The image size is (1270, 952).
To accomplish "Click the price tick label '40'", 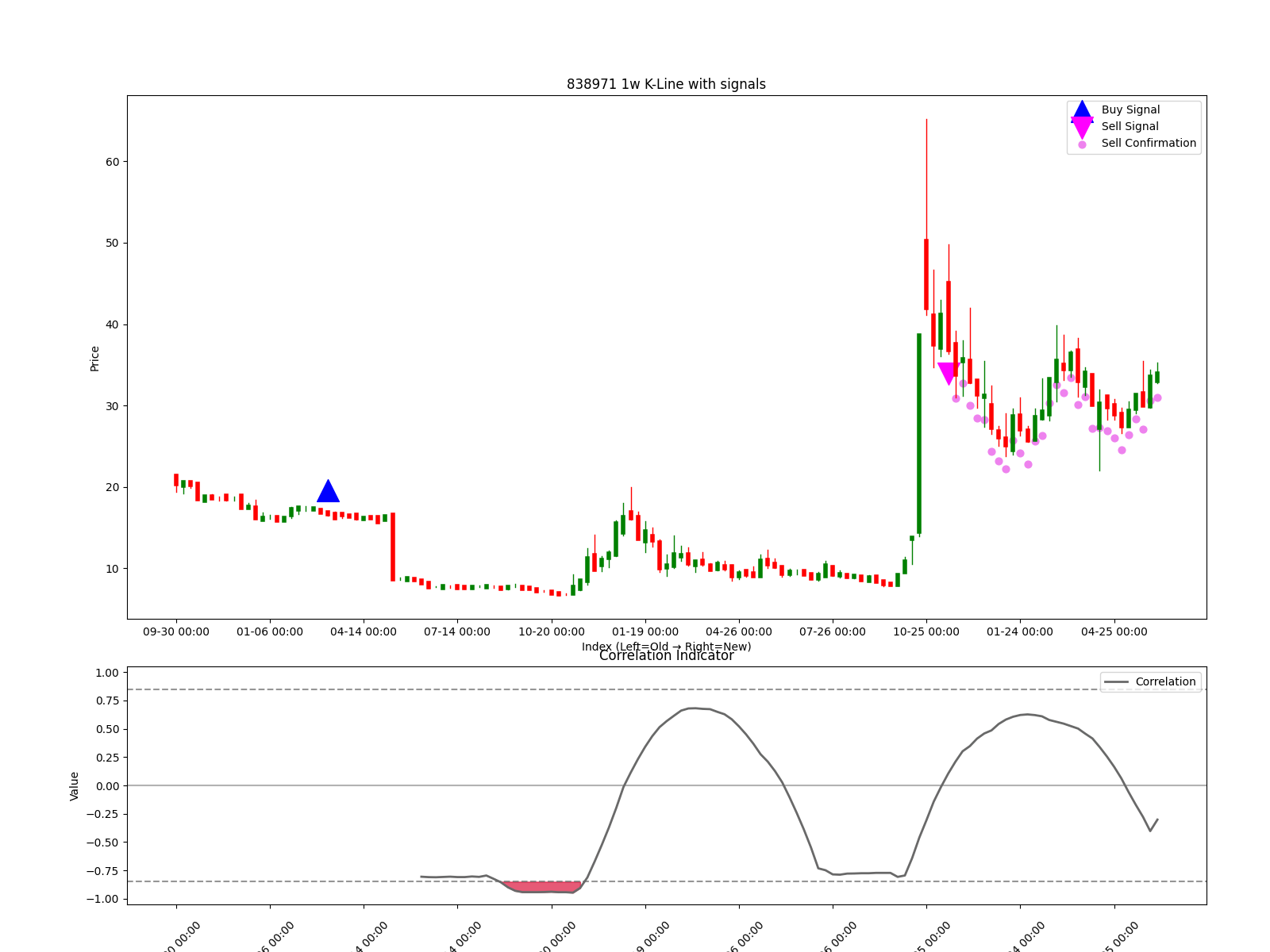I will click(x=112, y=324).
